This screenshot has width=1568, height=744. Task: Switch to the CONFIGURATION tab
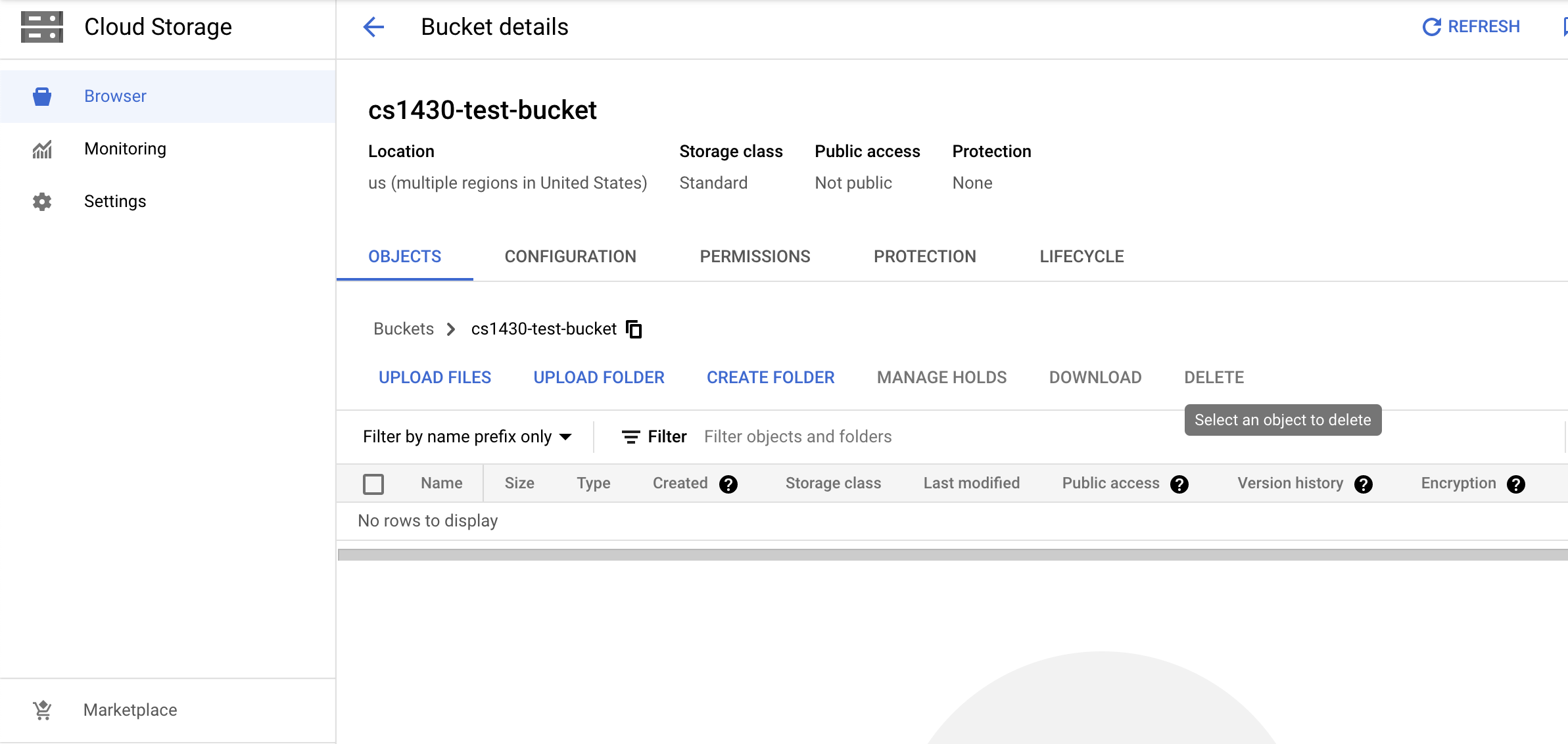570,256
